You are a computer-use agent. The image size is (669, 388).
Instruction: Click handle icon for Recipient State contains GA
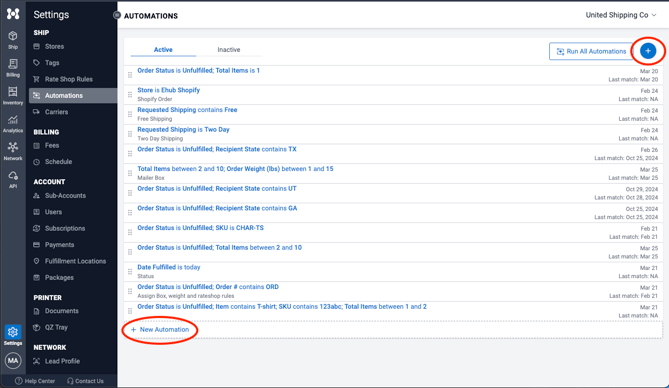pos(130,213)
